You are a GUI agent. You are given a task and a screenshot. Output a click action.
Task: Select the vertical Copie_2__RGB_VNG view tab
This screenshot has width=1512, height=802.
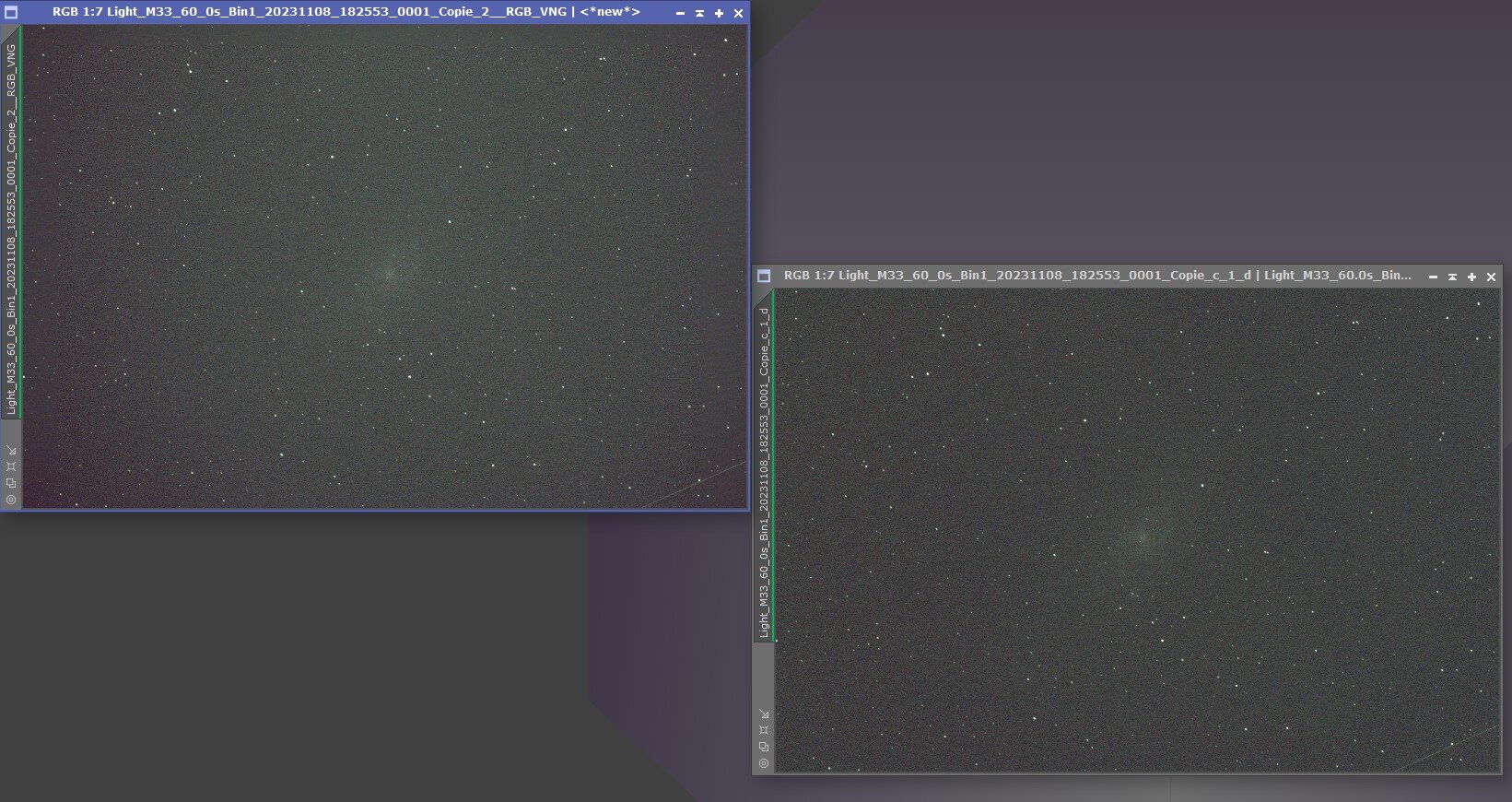pos(11,221)
